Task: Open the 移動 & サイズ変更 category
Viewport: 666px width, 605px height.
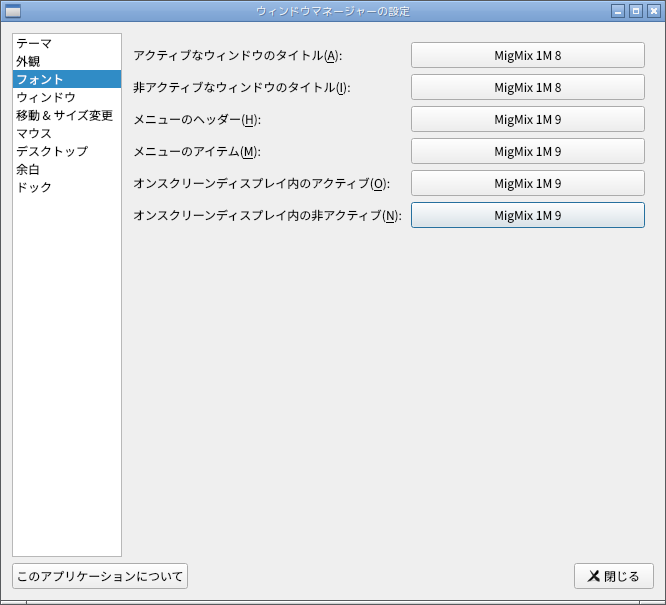Action: (67, 115)
